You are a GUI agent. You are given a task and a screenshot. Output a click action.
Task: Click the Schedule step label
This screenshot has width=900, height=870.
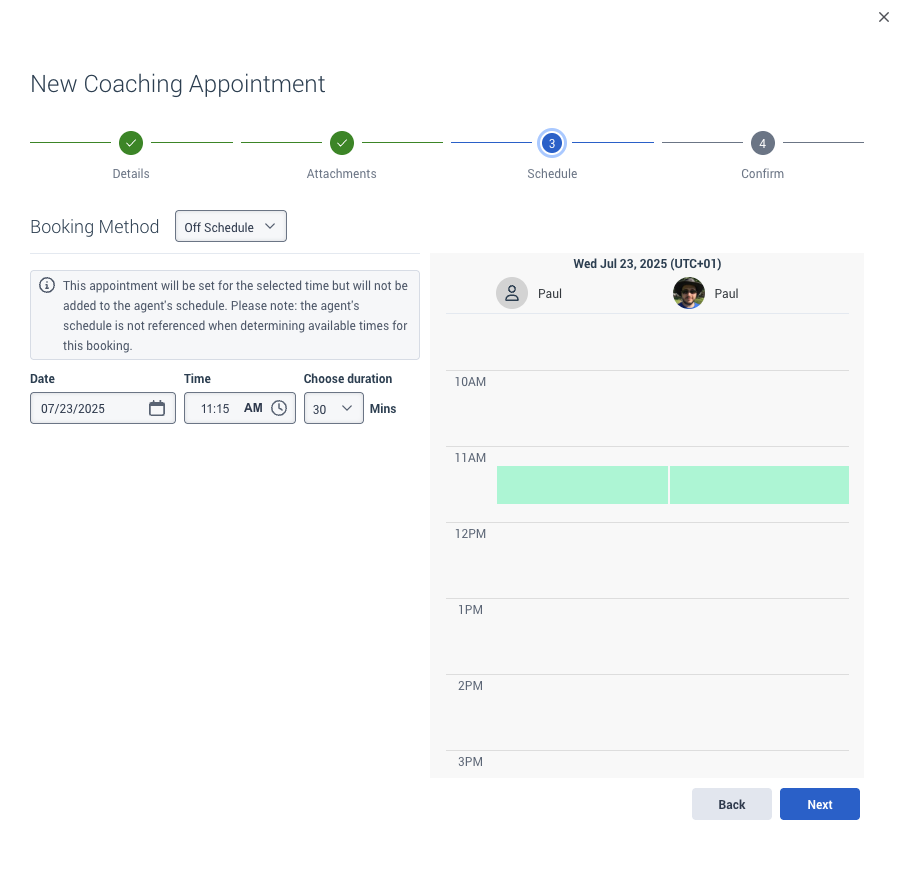[x=552, y=174]
